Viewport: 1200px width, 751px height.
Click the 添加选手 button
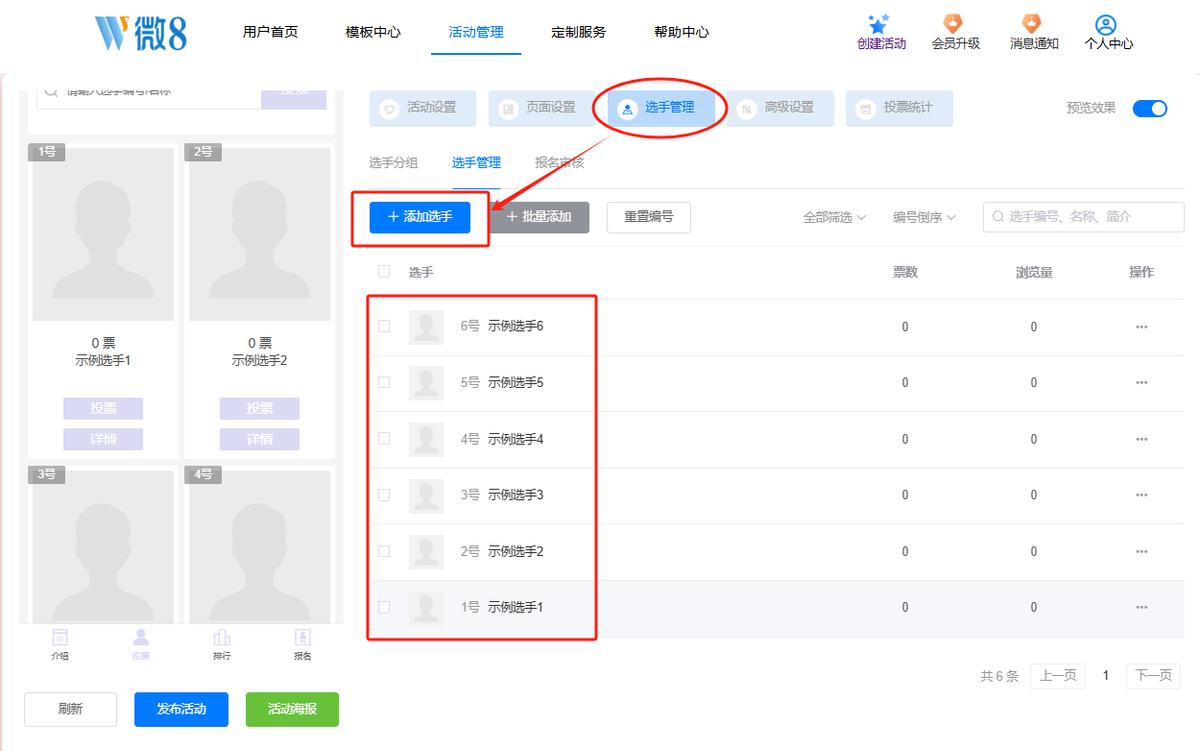point(420,217)
